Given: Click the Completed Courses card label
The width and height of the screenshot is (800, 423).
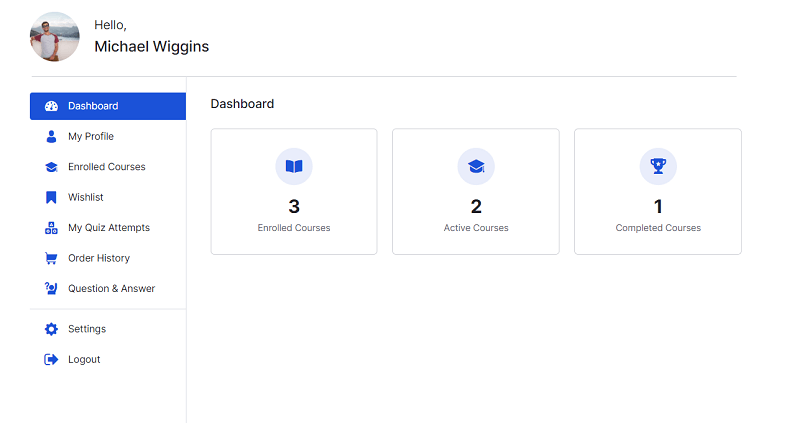Looking at the screenshot, I should click(658, 228).
